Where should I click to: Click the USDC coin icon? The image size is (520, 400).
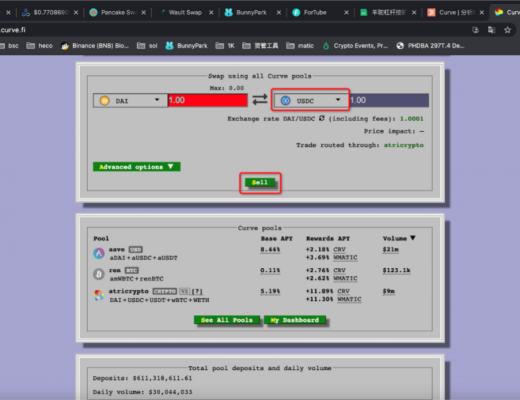pos(286,101)
